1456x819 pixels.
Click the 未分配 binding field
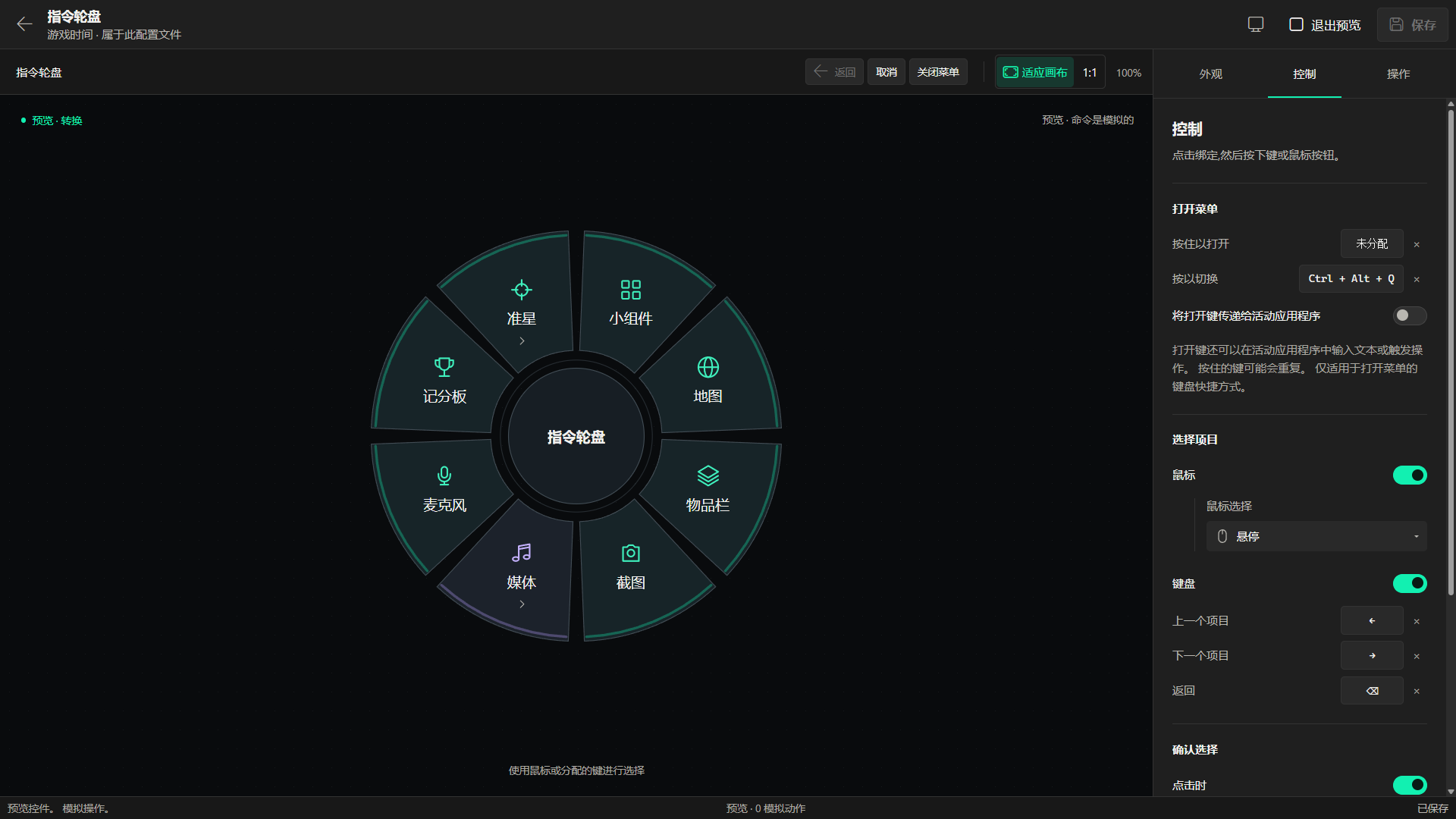(1372, 243)
